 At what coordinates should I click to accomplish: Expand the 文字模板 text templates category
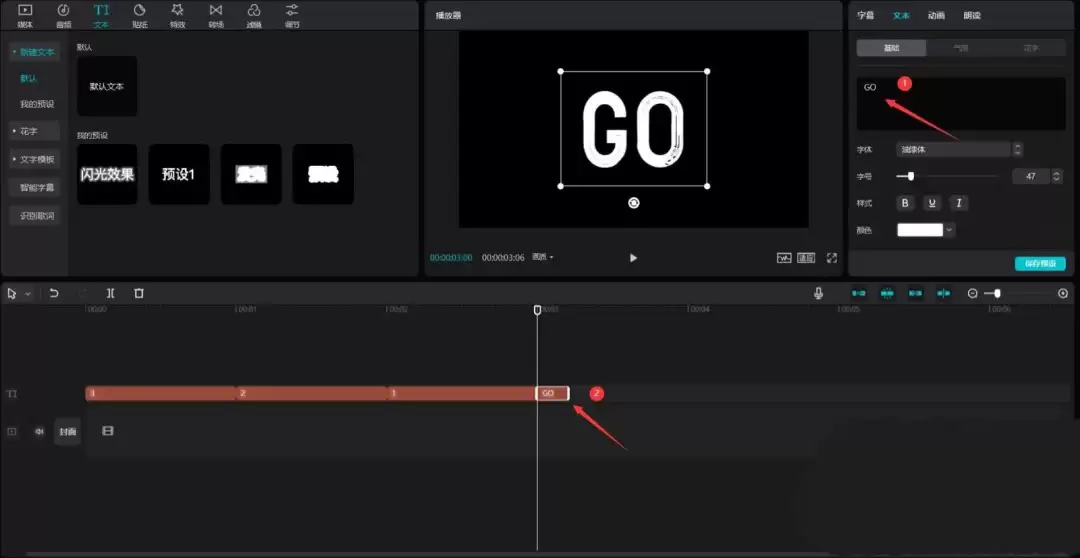tap(35, 159)
